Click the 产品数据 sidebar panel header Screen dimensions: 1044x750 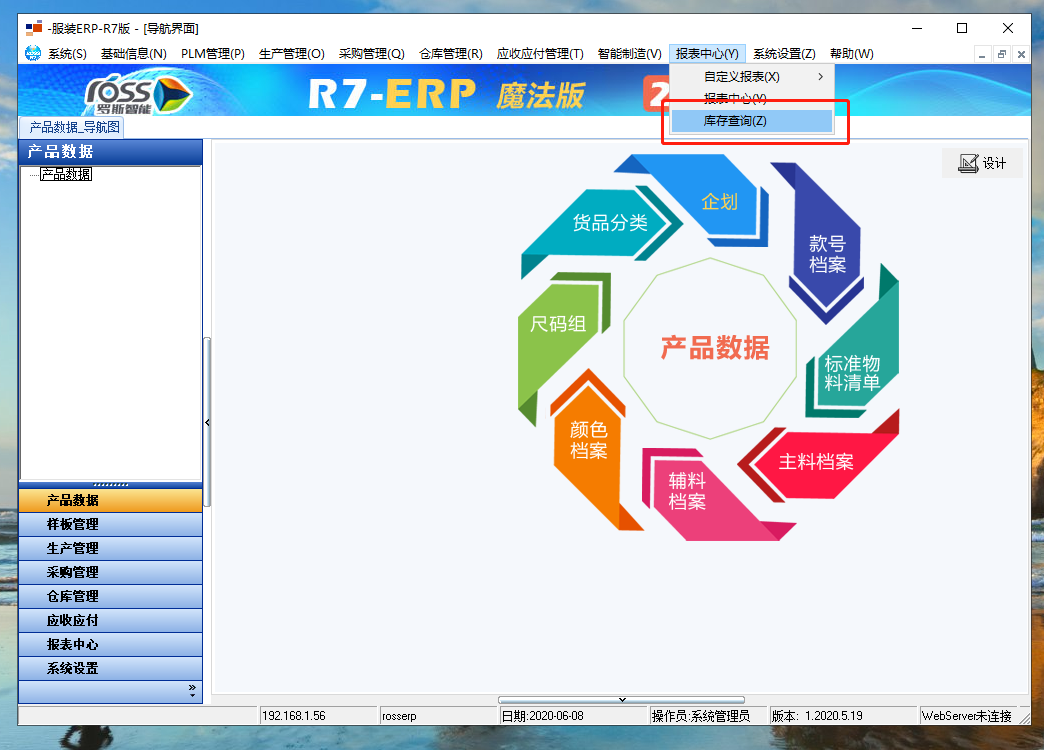[x=111, y=152]
